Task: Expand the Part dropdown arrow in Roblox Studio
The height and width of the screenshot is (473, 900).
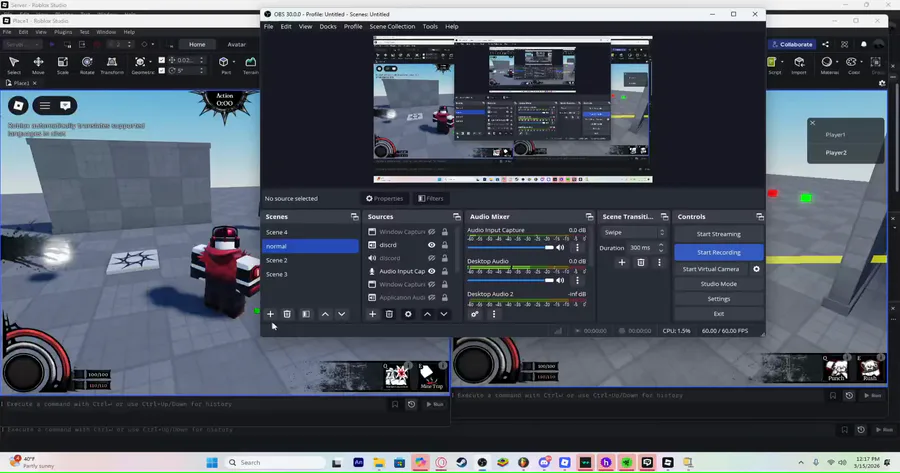Action: click(234, 61)
